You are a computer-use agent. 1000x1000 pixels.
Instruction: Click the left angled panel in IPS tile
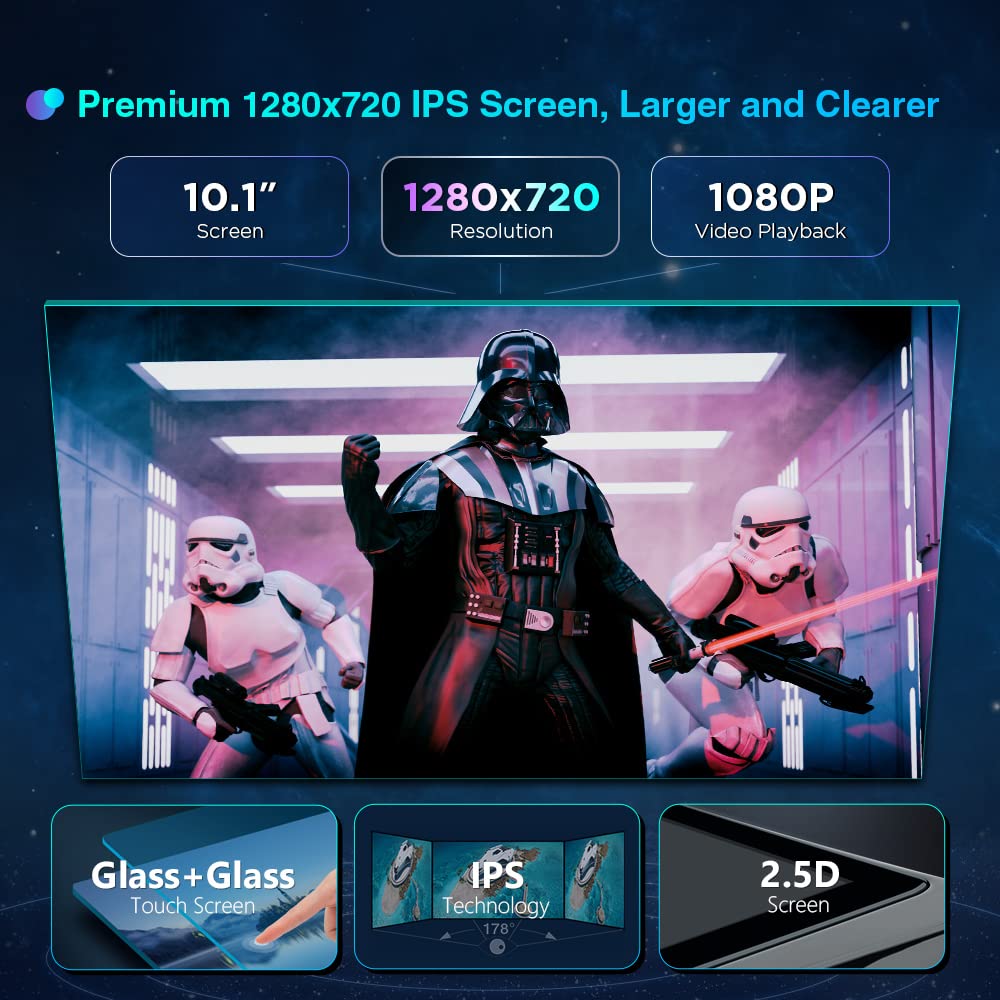(x=402, y=880)
